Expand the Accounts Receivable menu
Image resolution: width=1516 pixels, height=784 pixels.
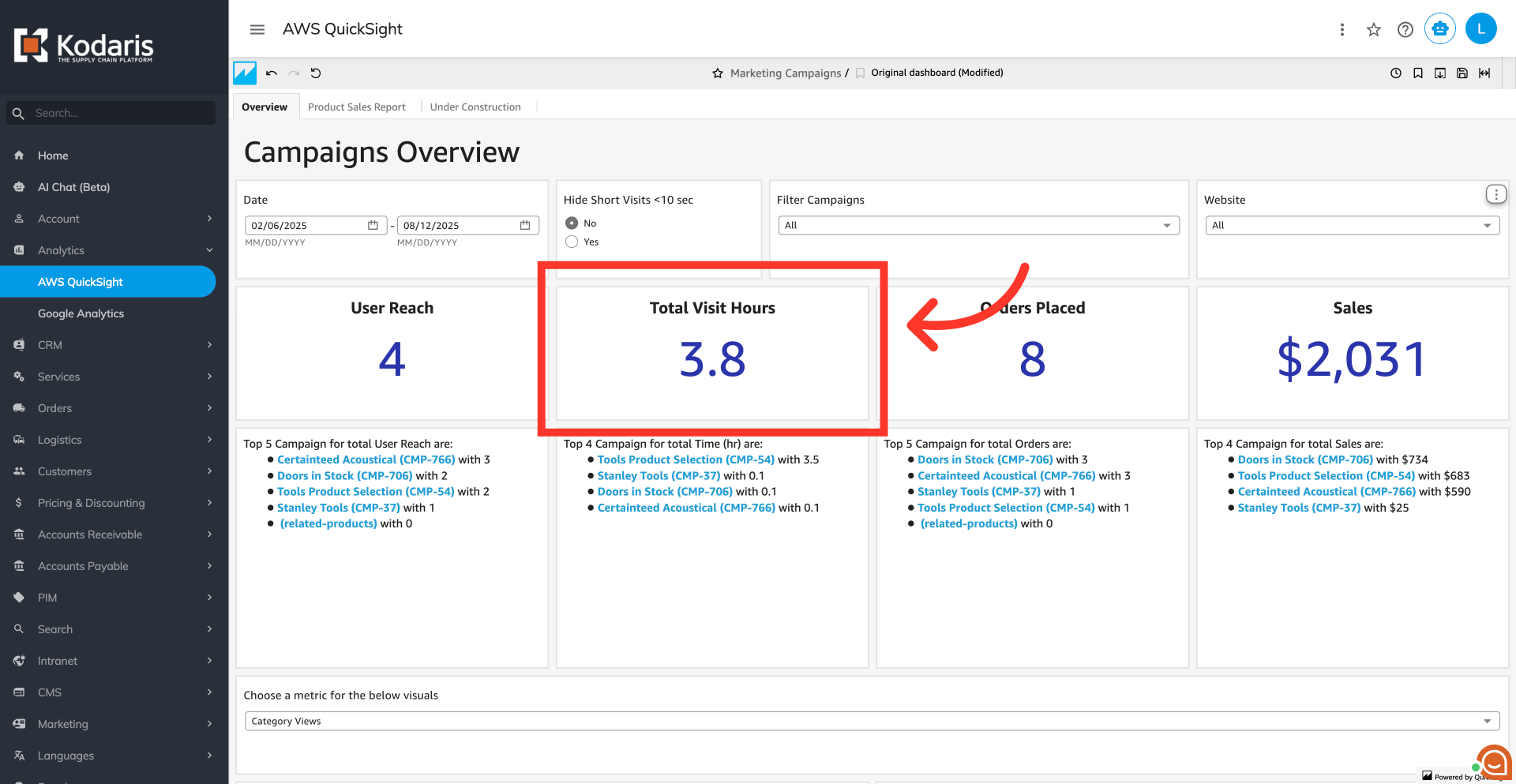[114, 535]
